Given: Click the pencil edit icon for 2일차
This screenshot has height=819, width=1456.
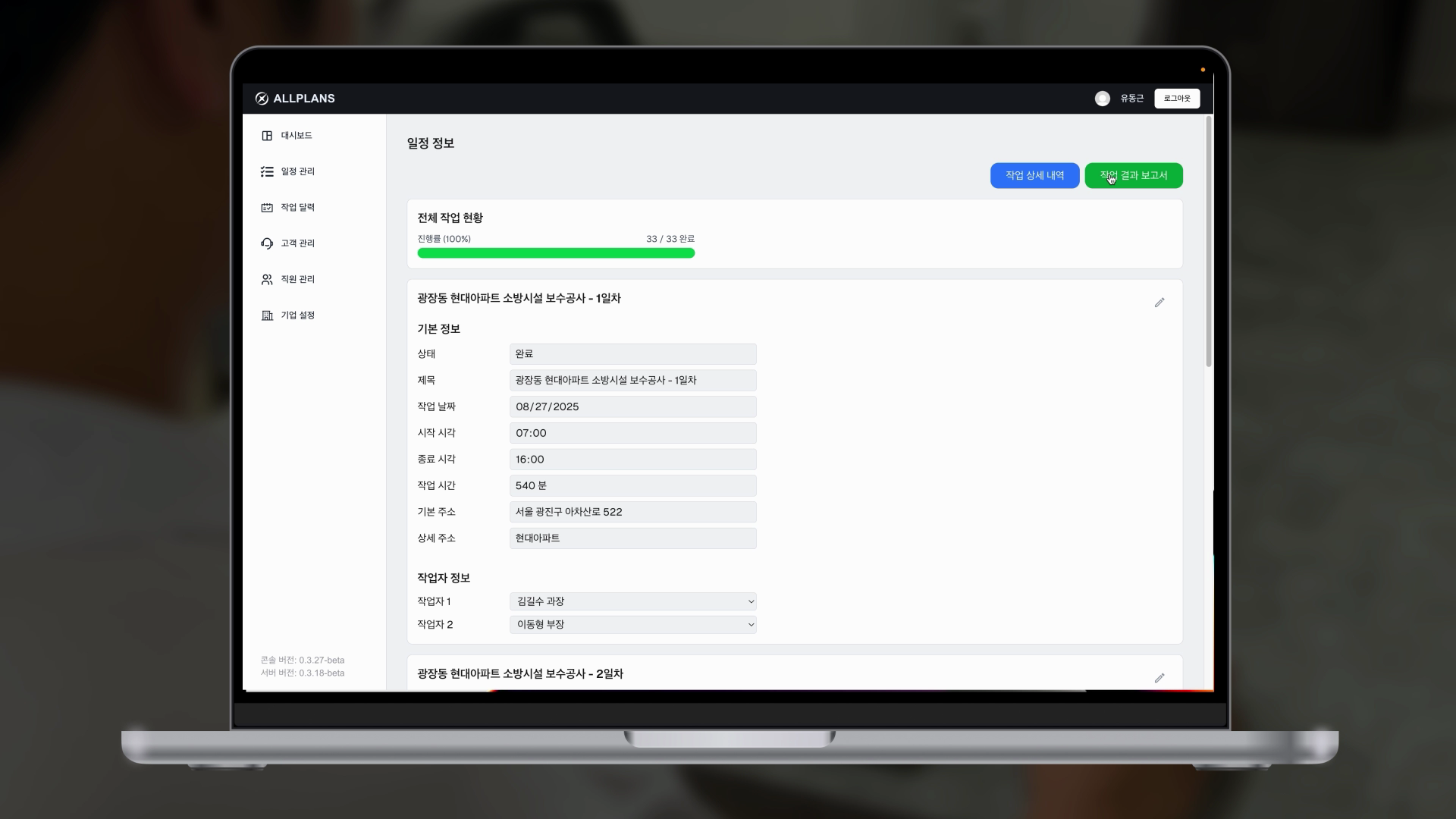Looking at the screenshot, I should (1159, 678).
